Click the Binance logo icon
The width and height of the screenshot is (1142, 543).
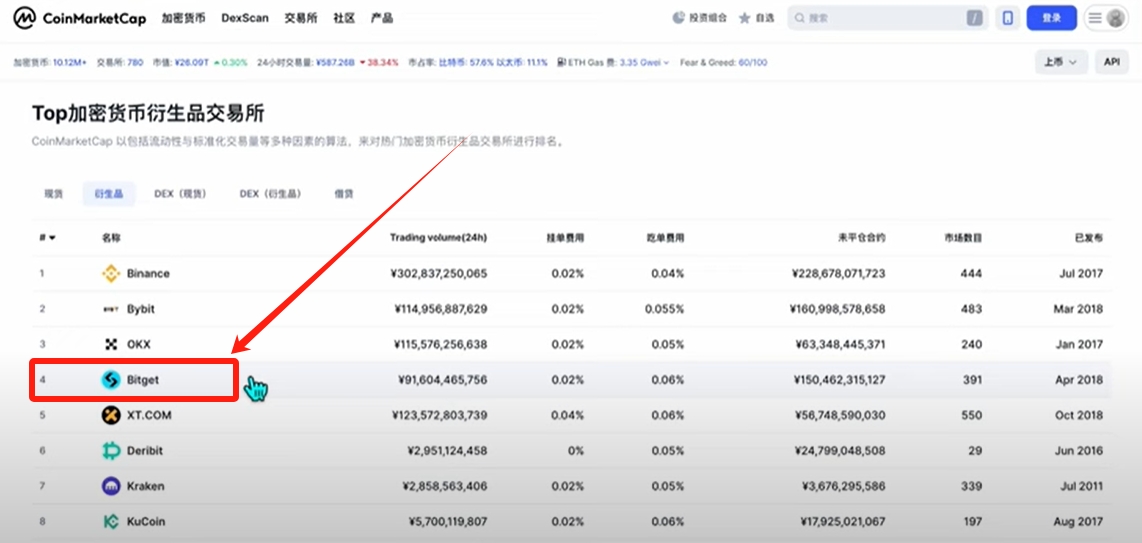tap(111, 274)
